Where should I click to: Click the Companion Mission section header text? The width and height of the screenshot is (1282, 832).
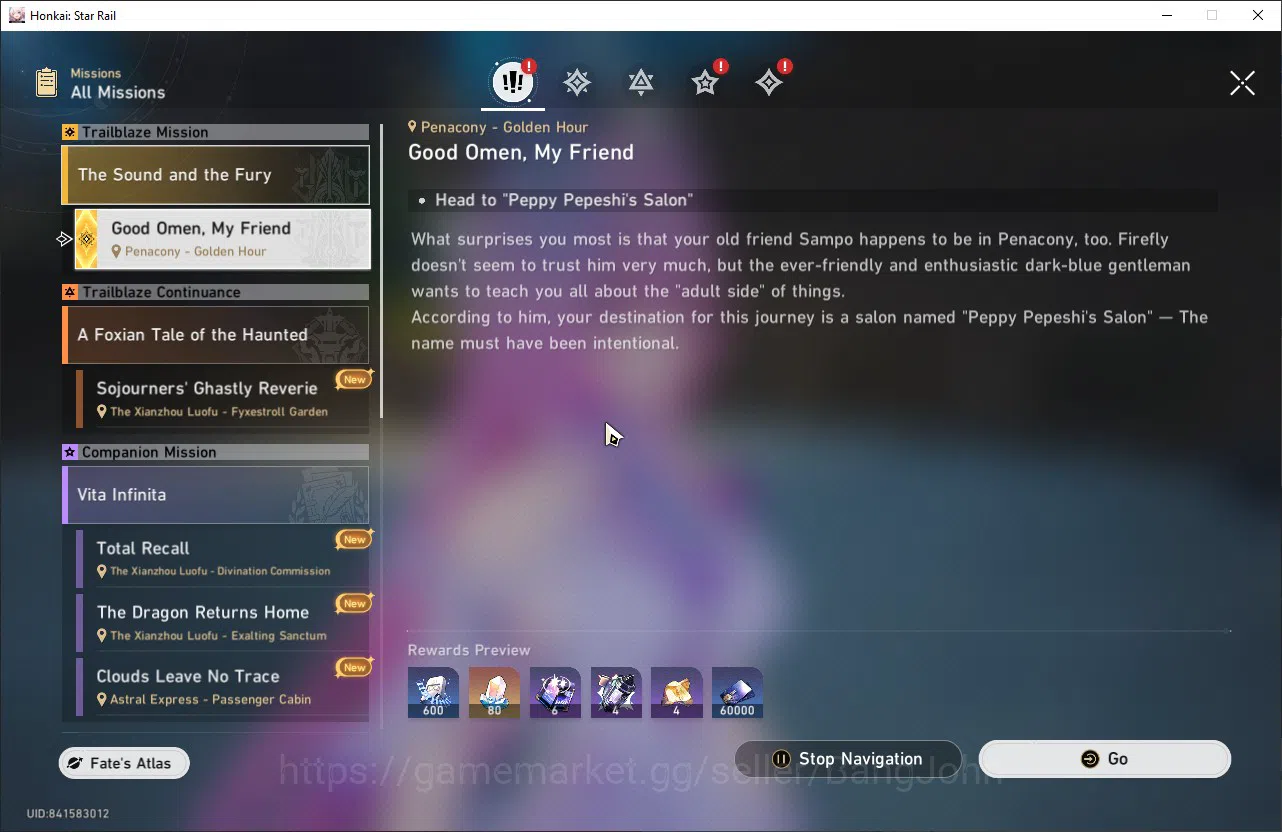[149, 452]
